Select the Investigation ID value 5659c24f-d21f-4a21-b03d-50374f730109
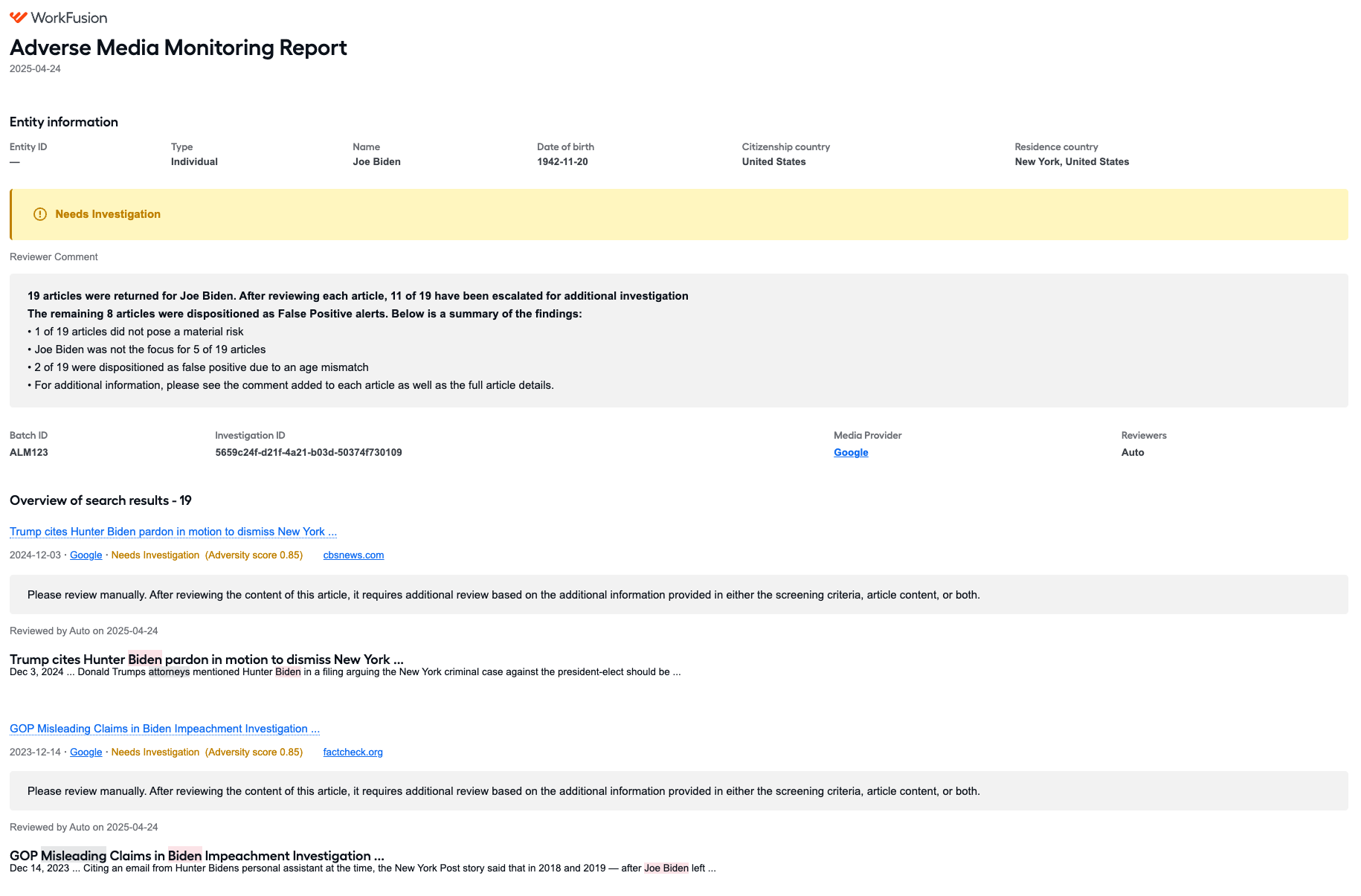Viewport: 1361px width, 896px height. (309, 453)
